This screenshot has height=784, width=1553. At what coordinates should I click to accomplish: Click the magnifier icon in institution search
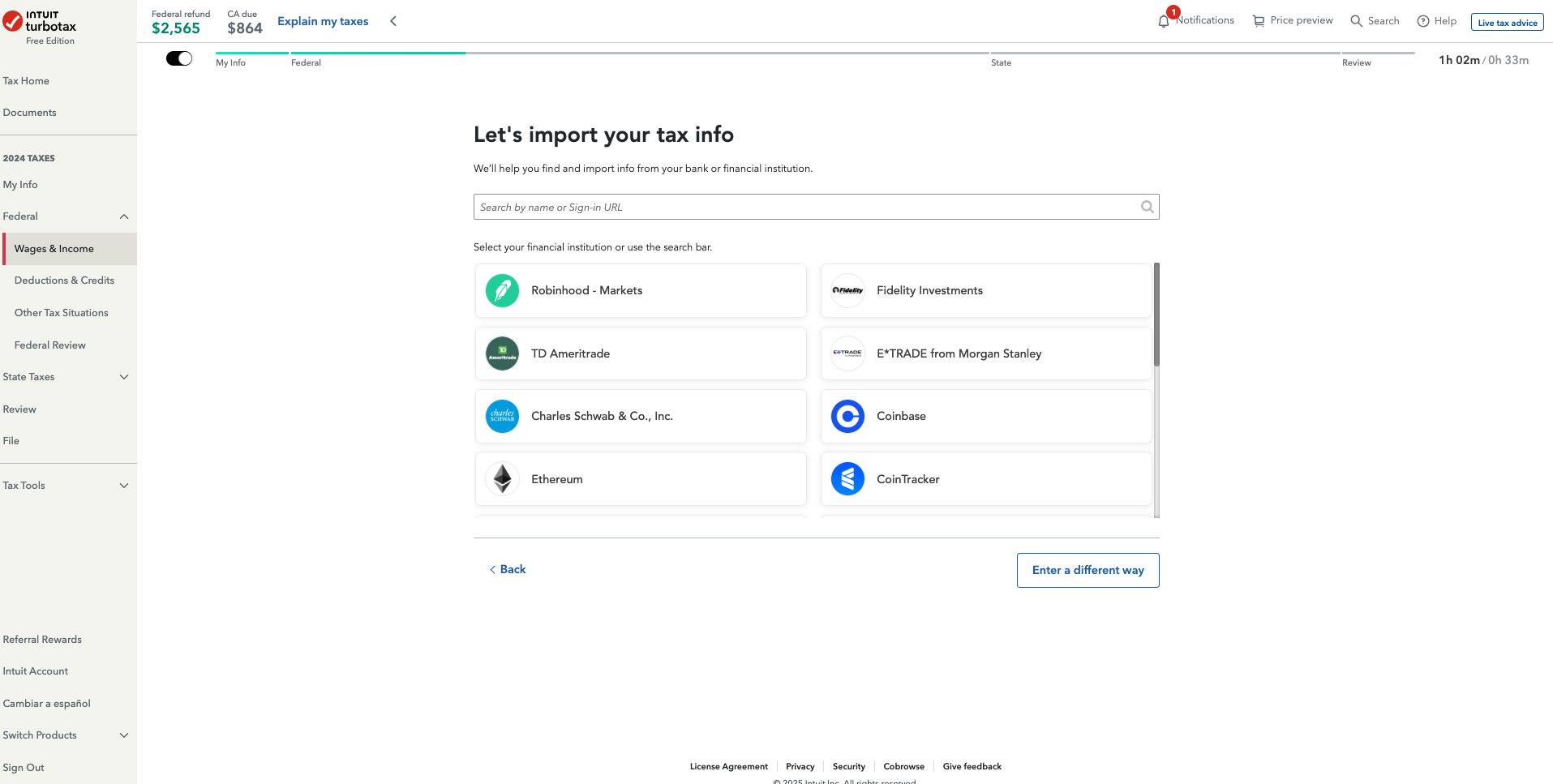(1147, 207)
